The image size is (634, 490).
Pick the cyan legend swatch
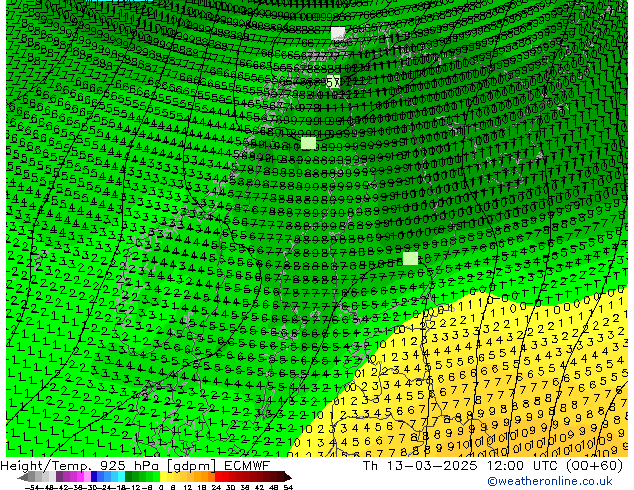click(x=121, y=477)
